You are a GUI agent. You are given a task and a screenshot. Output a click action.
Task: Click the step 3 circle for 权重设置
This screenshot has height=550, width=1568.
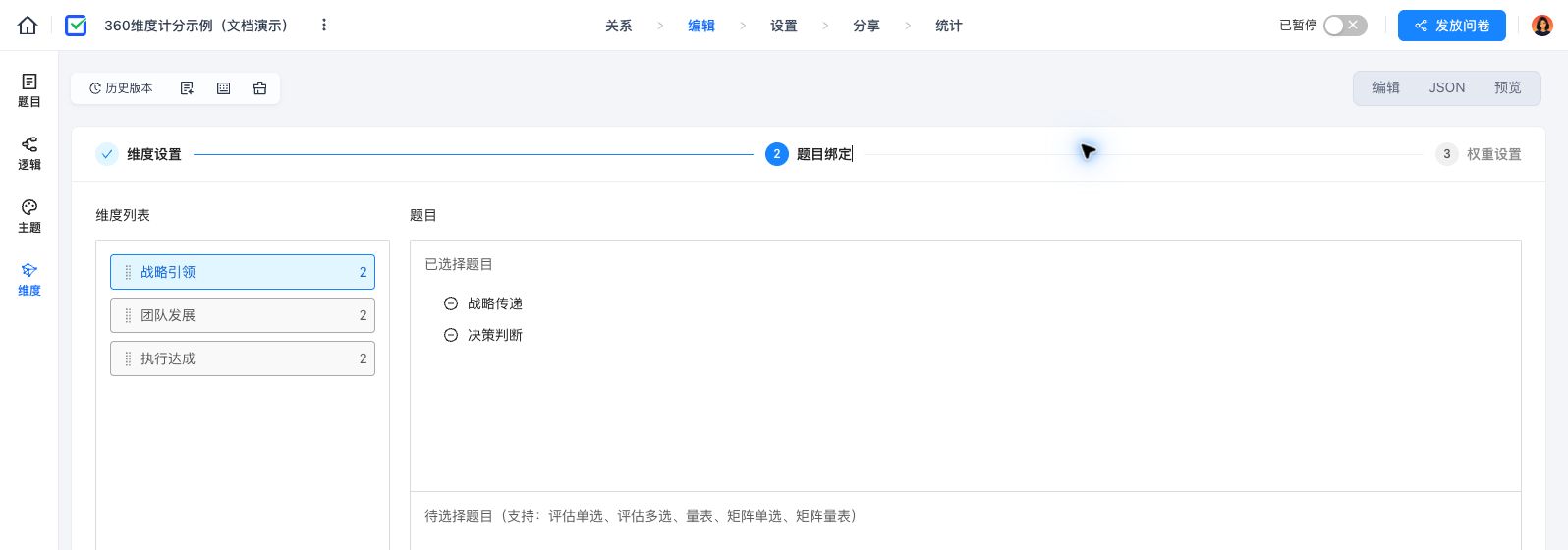pos(1446,154)
